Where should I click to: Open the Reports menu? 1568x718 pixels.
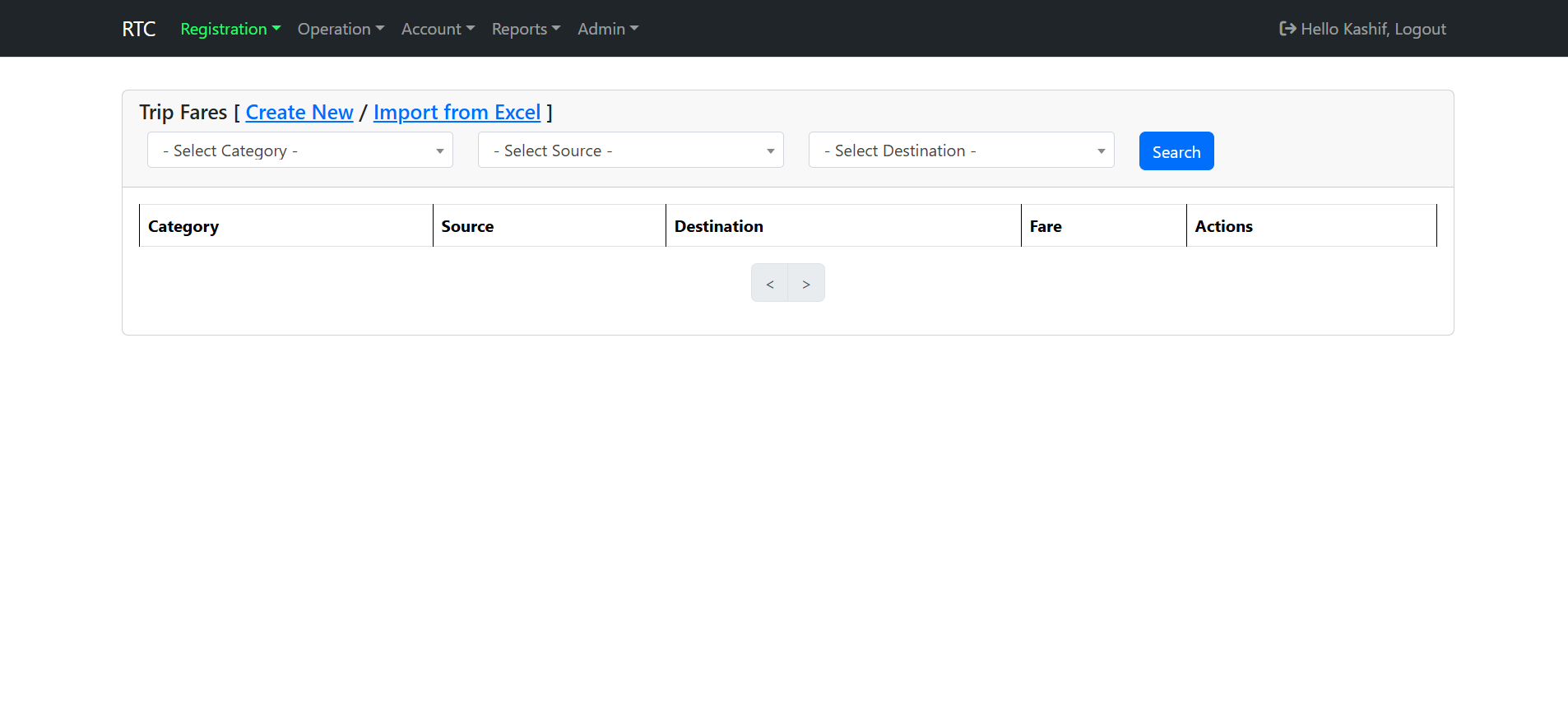point(526,29)
